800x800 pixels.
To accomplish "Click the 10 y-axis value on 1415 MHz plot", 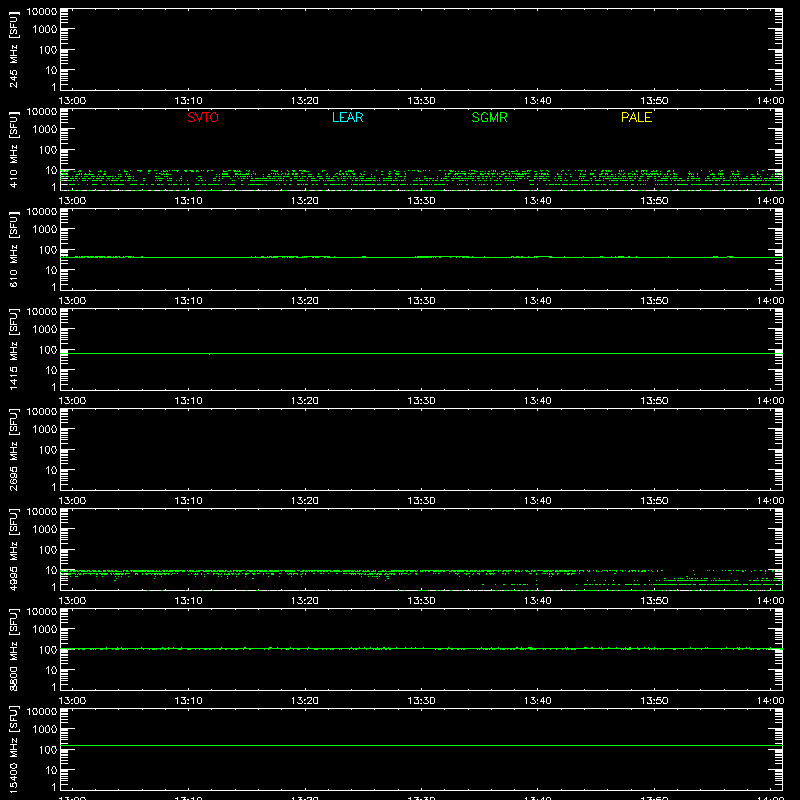I will coord(51,370).
